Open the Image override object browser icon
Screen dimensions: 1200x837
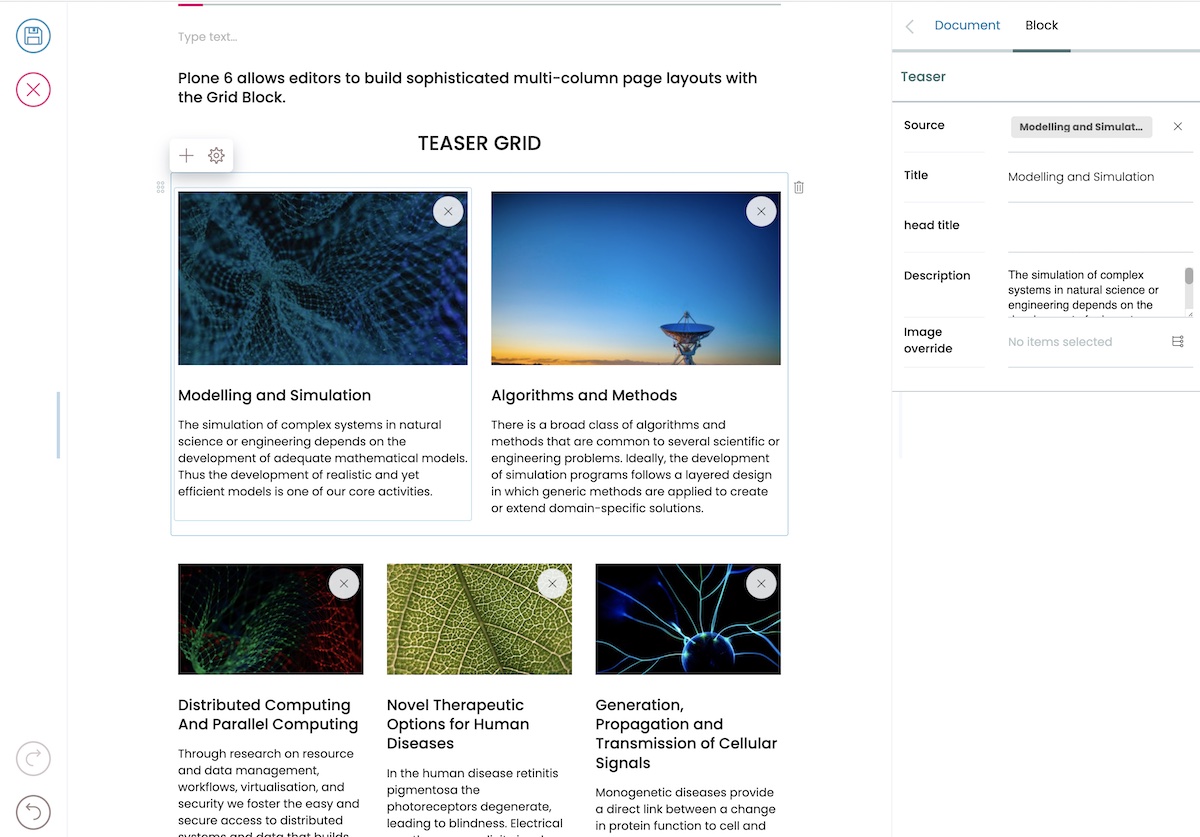1178,342
